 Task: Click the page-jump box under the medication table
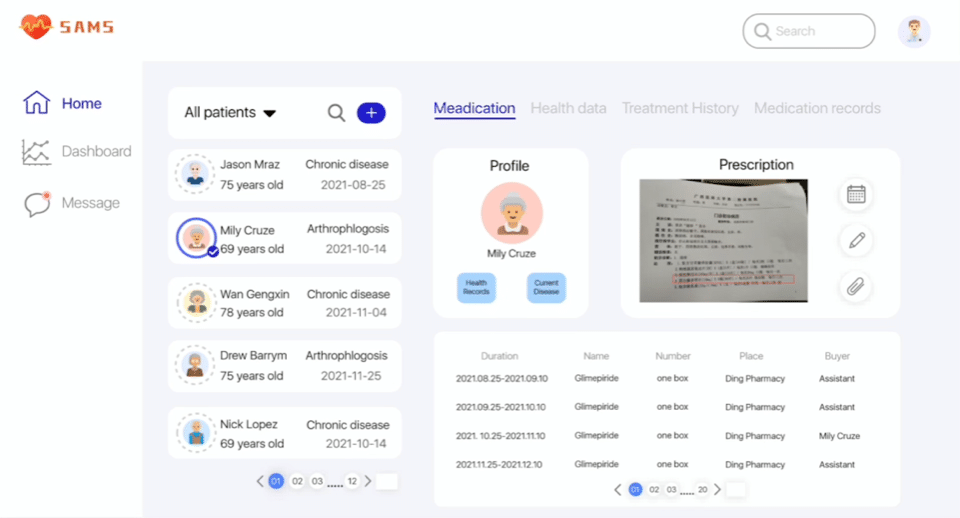[x=735, y=489]
